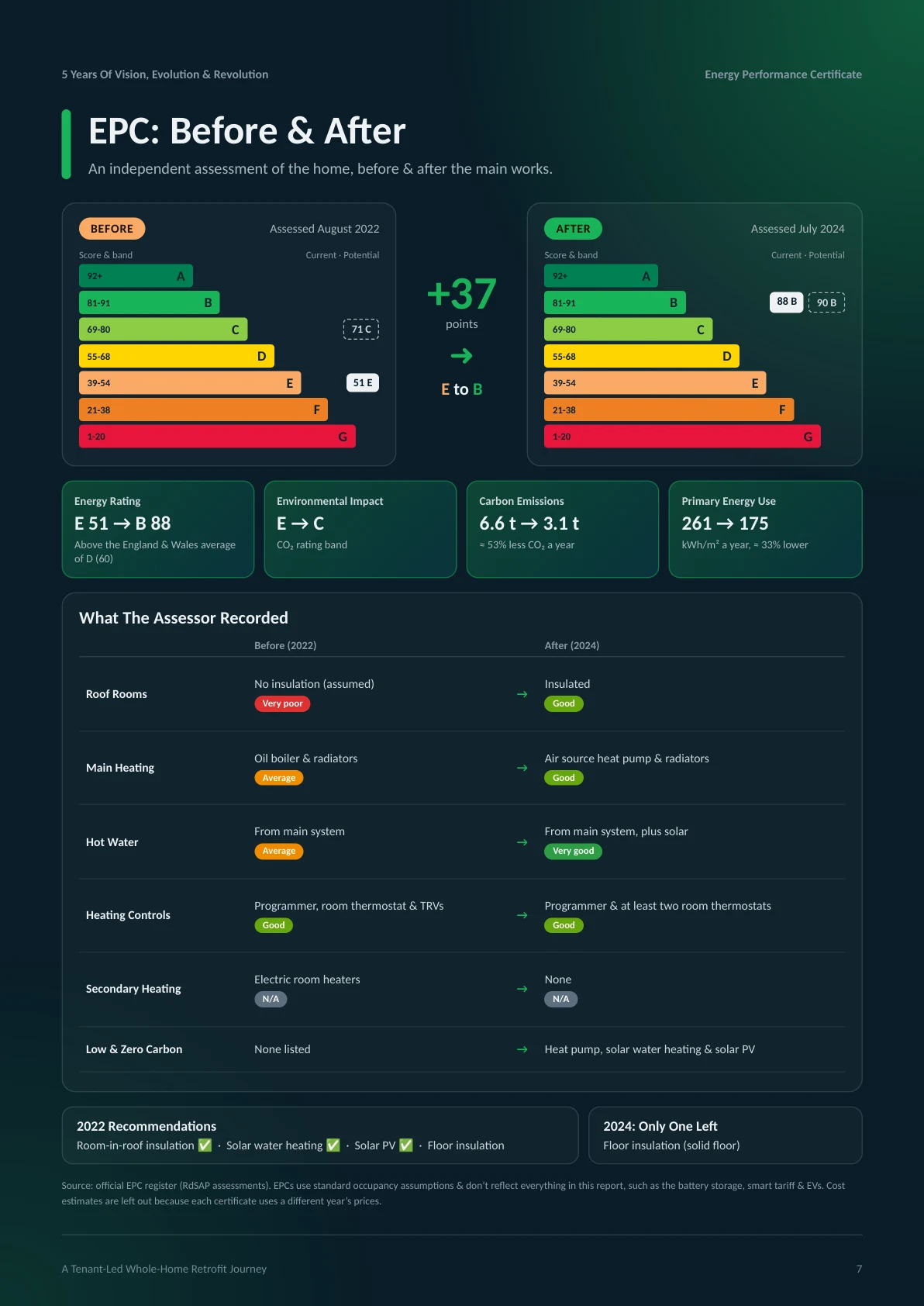Click 'Assessed August 2022' text
Screen dimensions: 924x1306
325,229
